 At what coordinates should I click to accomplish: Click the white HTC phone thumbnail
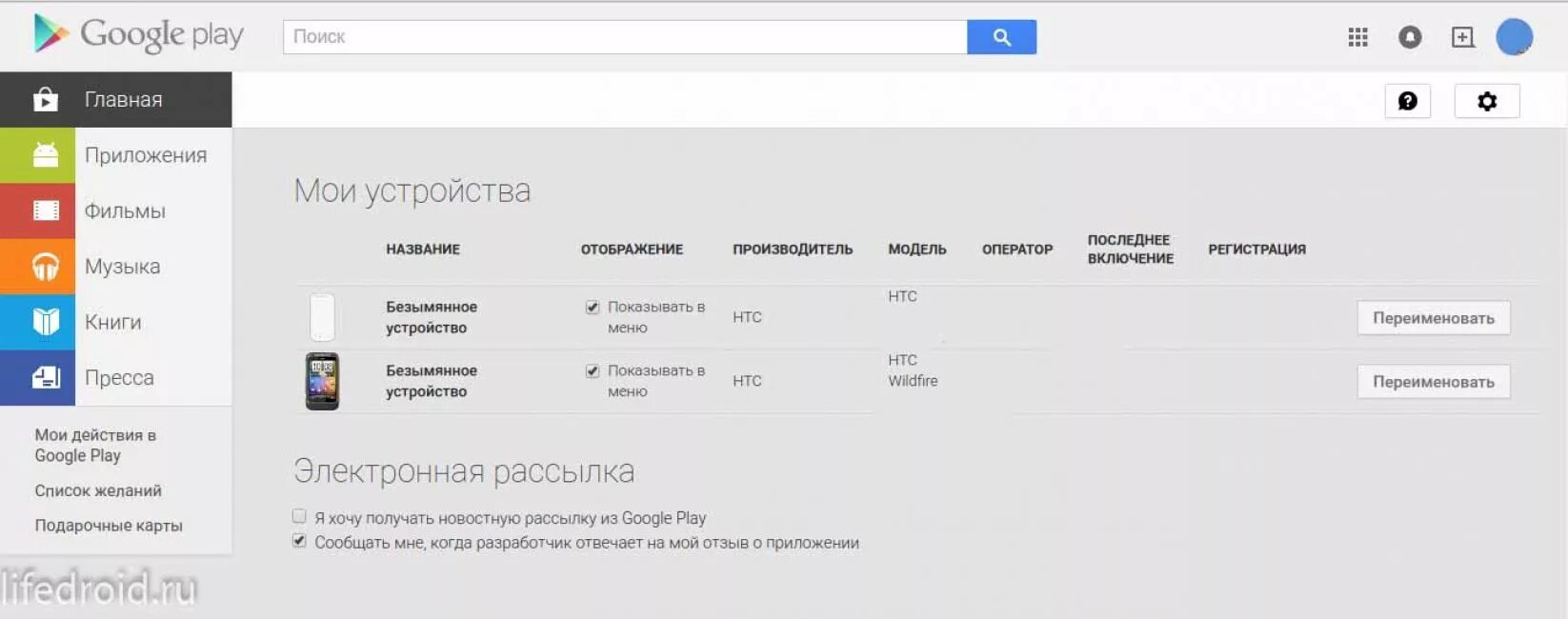tap(322, 317)
